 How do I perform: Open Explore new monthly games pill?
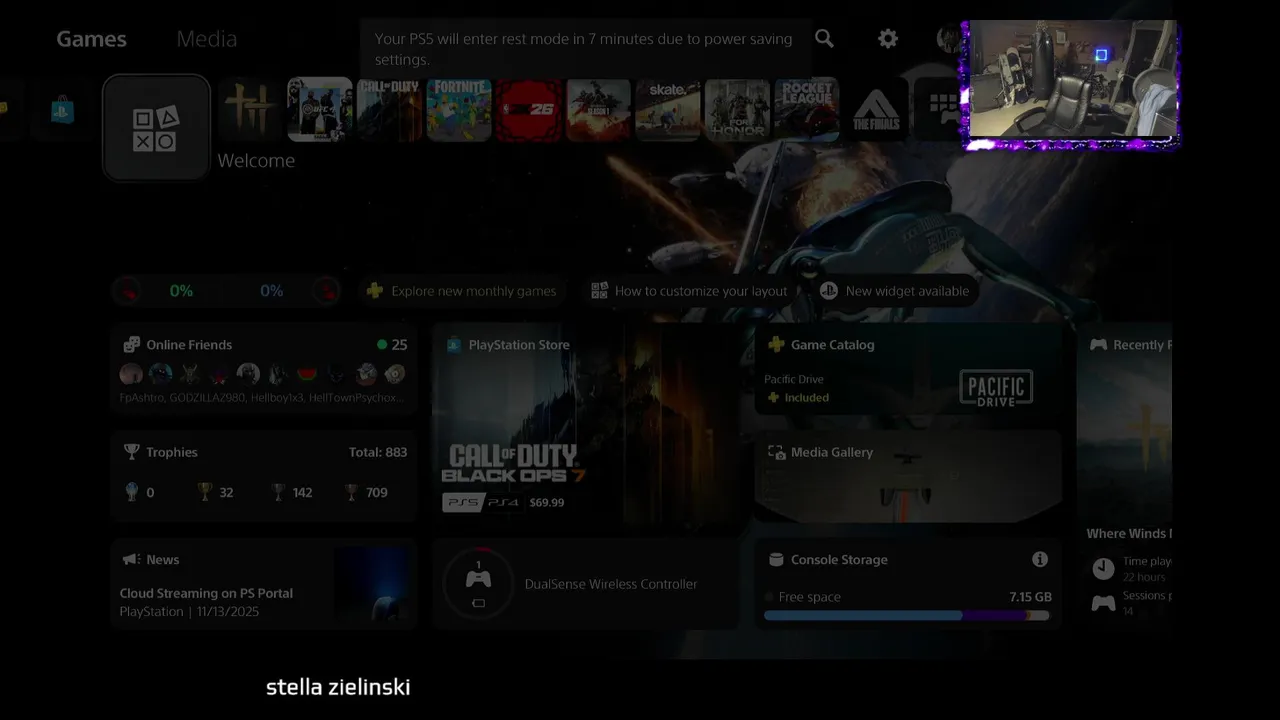pos(462,291)
